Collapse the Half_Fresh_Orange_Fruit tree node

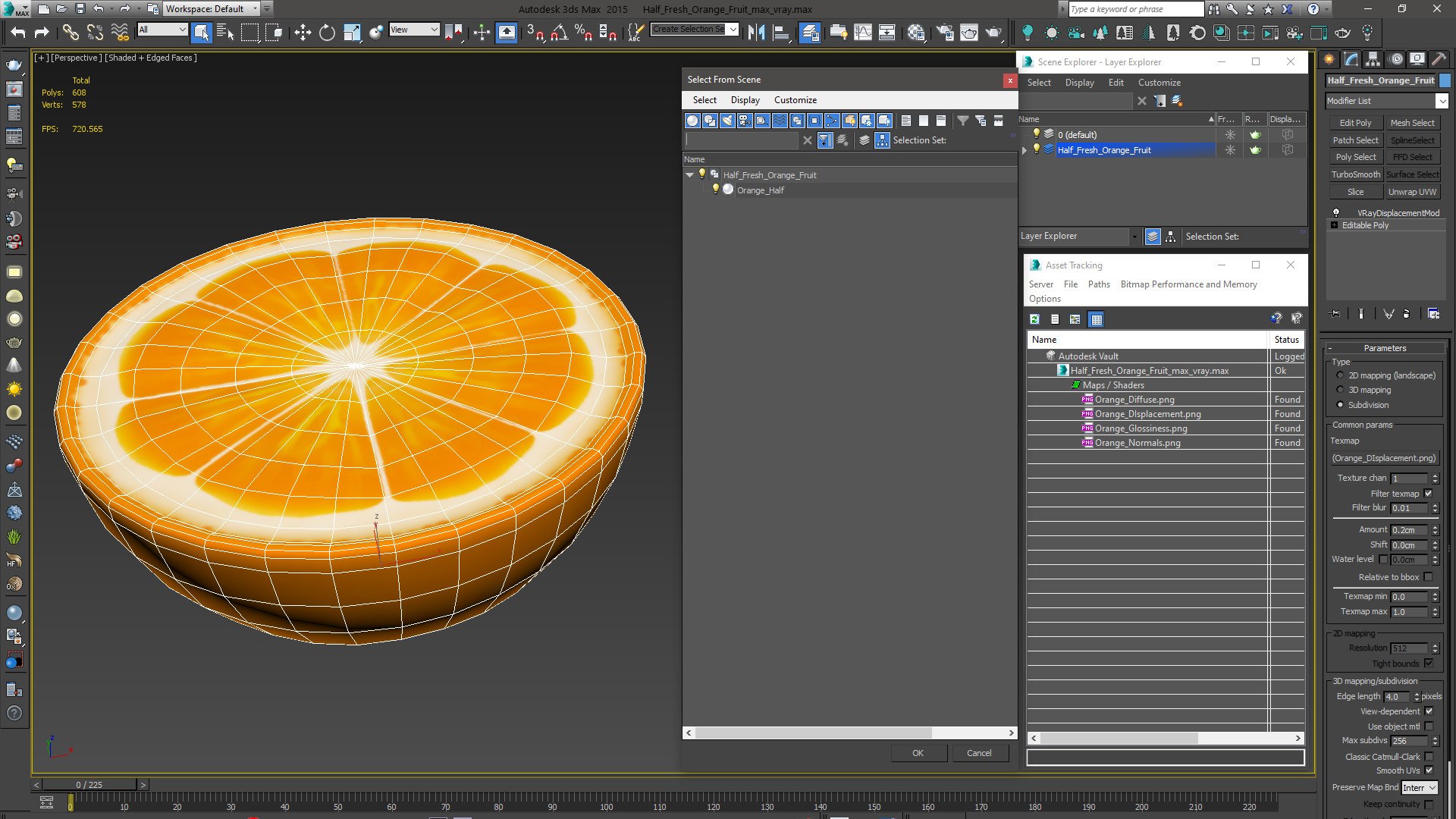point(689,175)
